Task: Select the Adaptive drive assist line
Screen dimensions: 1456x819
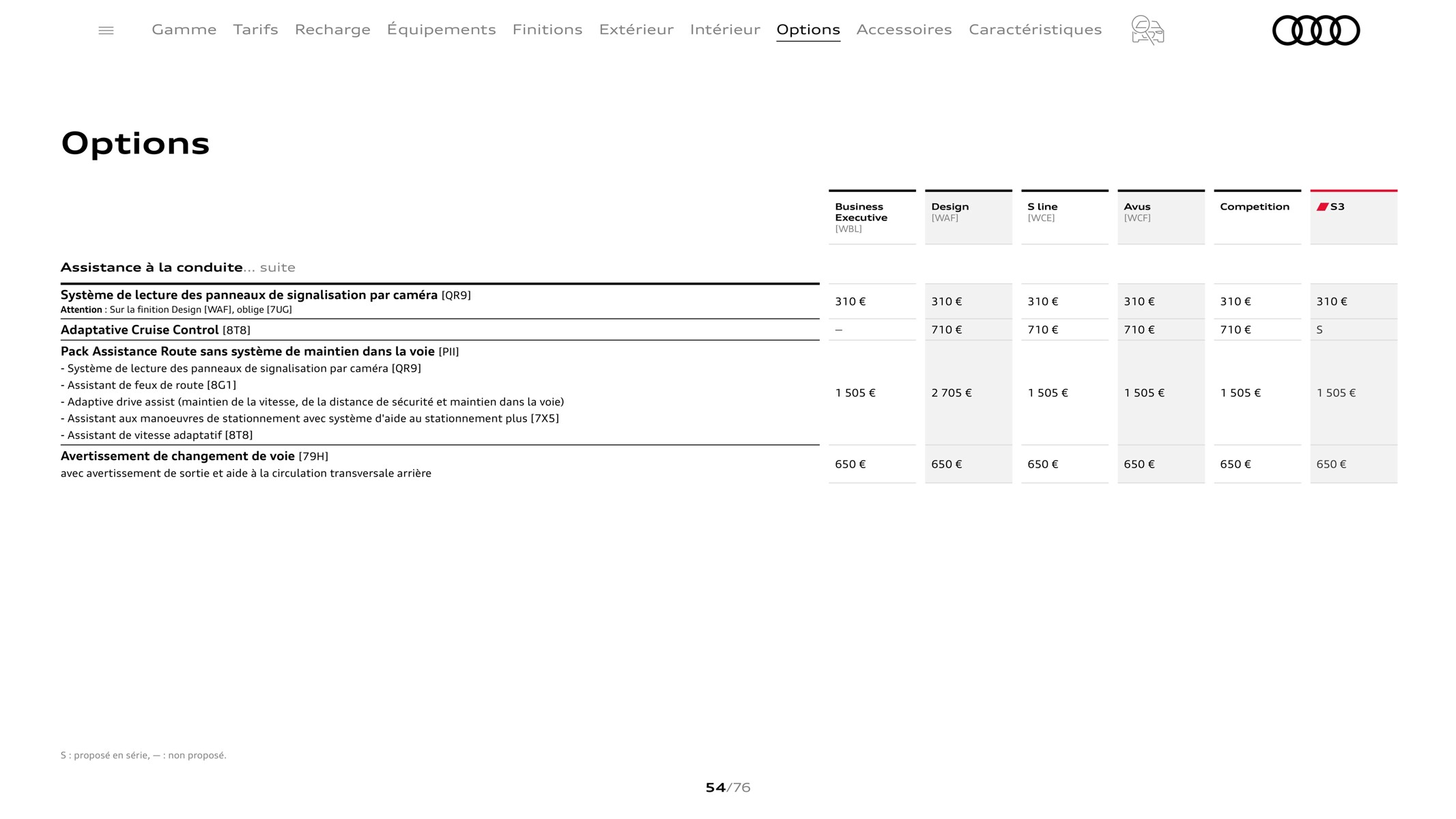Action: point(312,402)
